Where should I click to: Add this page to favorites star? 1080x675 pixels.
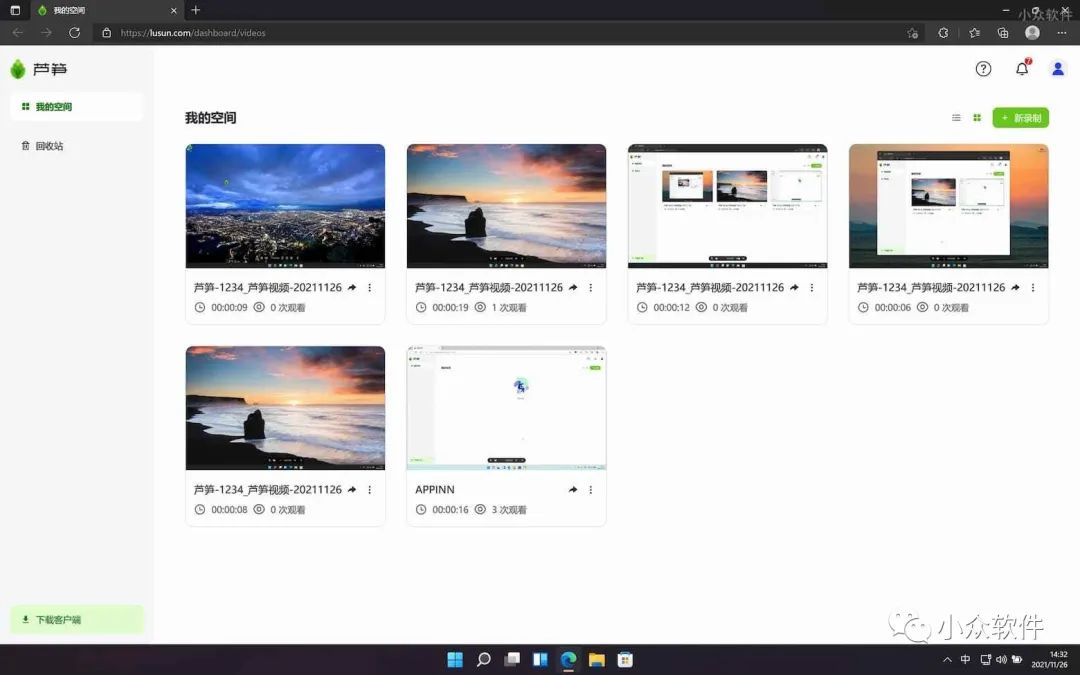pos(913,32)
